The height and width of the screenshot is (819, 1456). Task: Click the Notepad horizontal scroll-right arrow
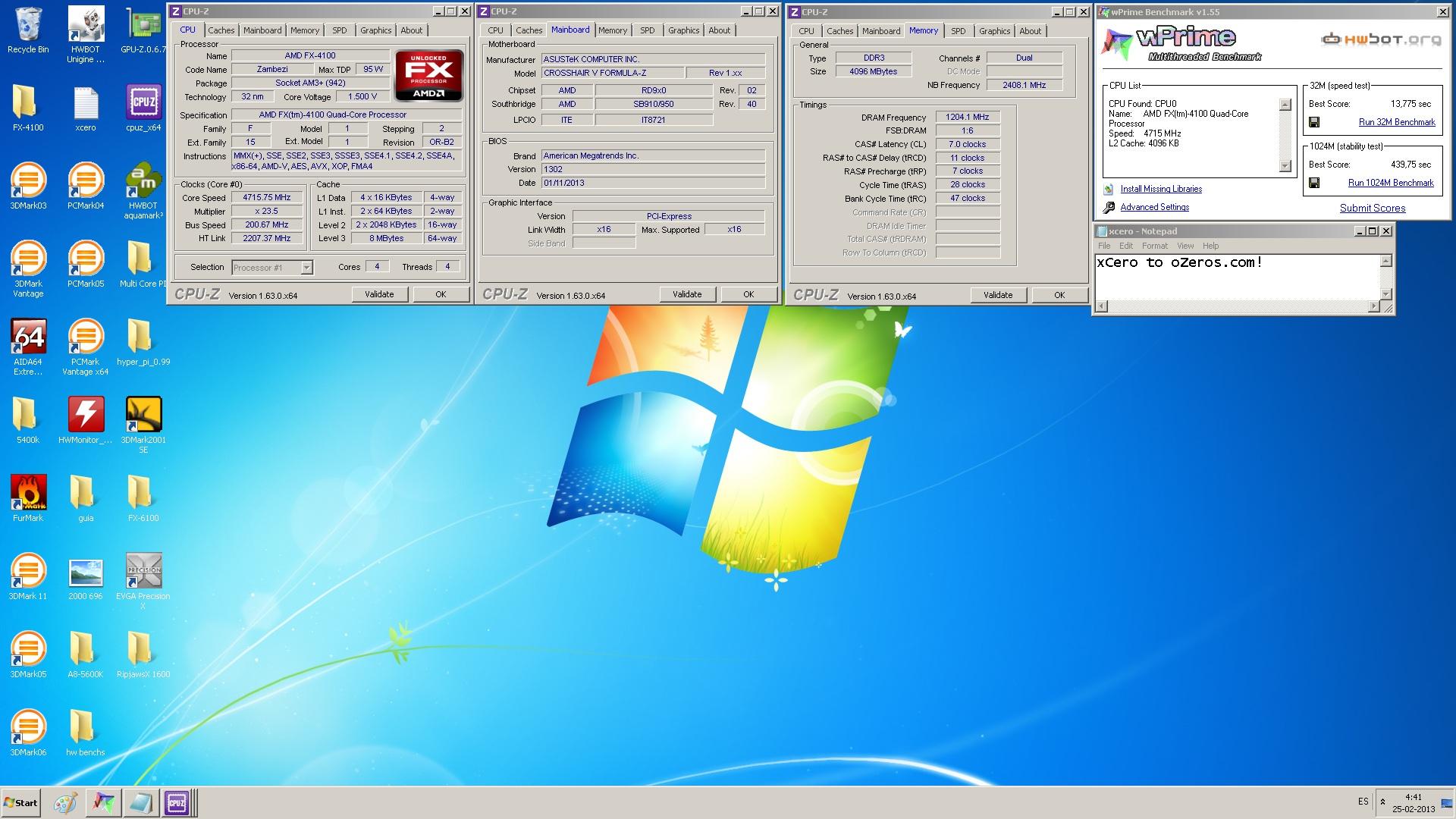(1373, 306)
